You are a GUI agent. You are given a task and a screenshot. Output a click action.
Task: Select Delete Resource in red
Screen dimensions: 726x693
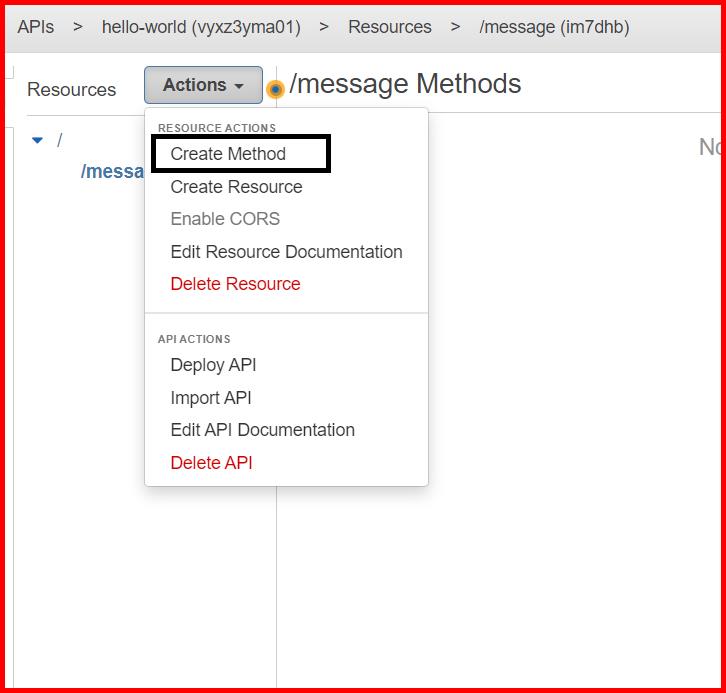click(235, 284)
